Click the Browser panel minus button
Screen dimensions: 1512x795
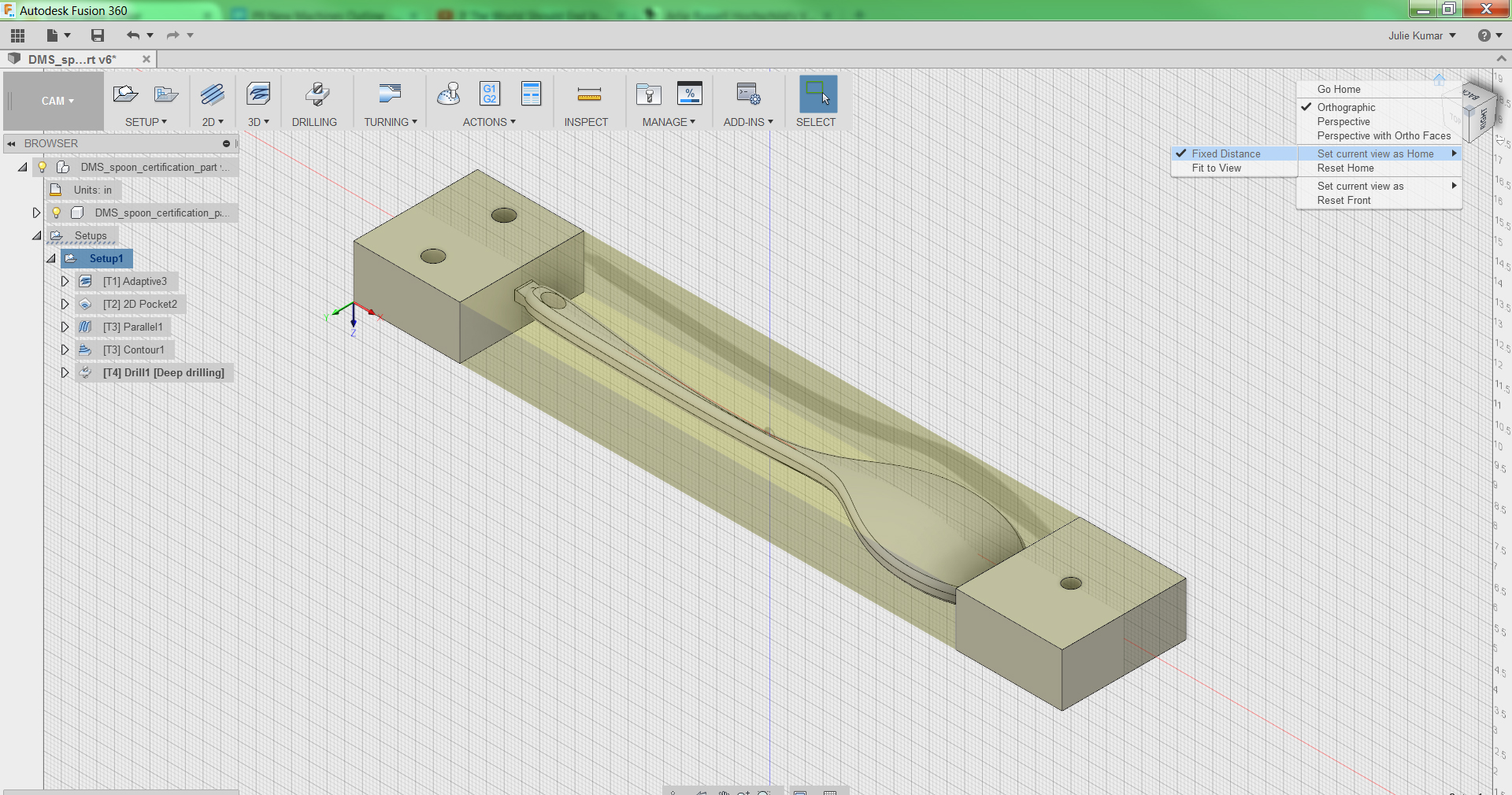[227, 143]
